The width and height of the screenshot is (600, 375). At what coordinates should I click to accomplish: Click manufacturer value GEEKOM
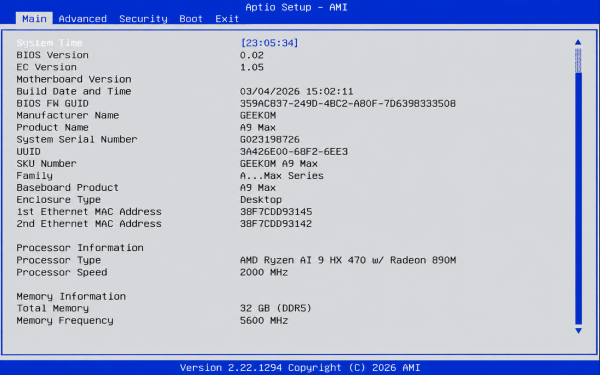click(258, 116)
